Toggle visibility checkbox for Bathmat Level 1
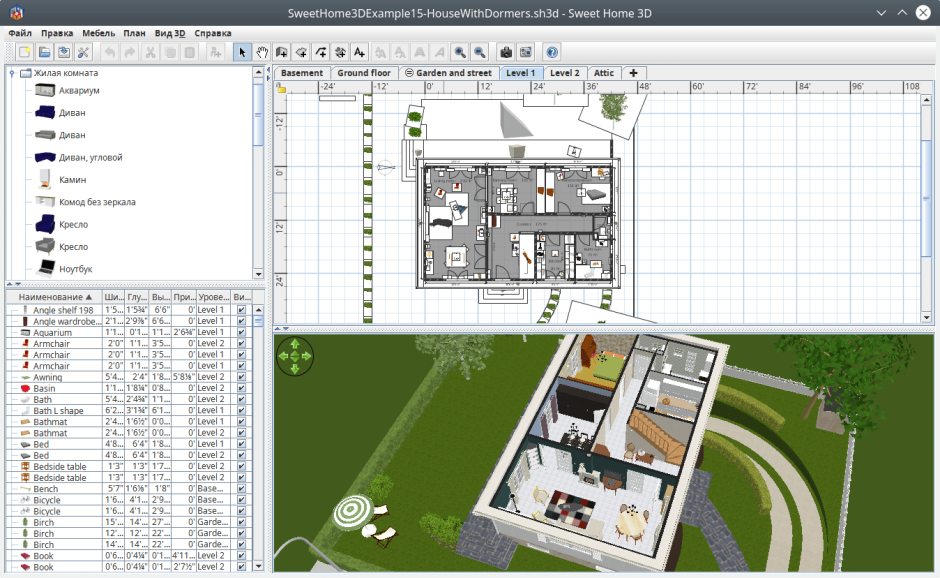The height and width of the screenshot is (578, 940). point(241,422)
